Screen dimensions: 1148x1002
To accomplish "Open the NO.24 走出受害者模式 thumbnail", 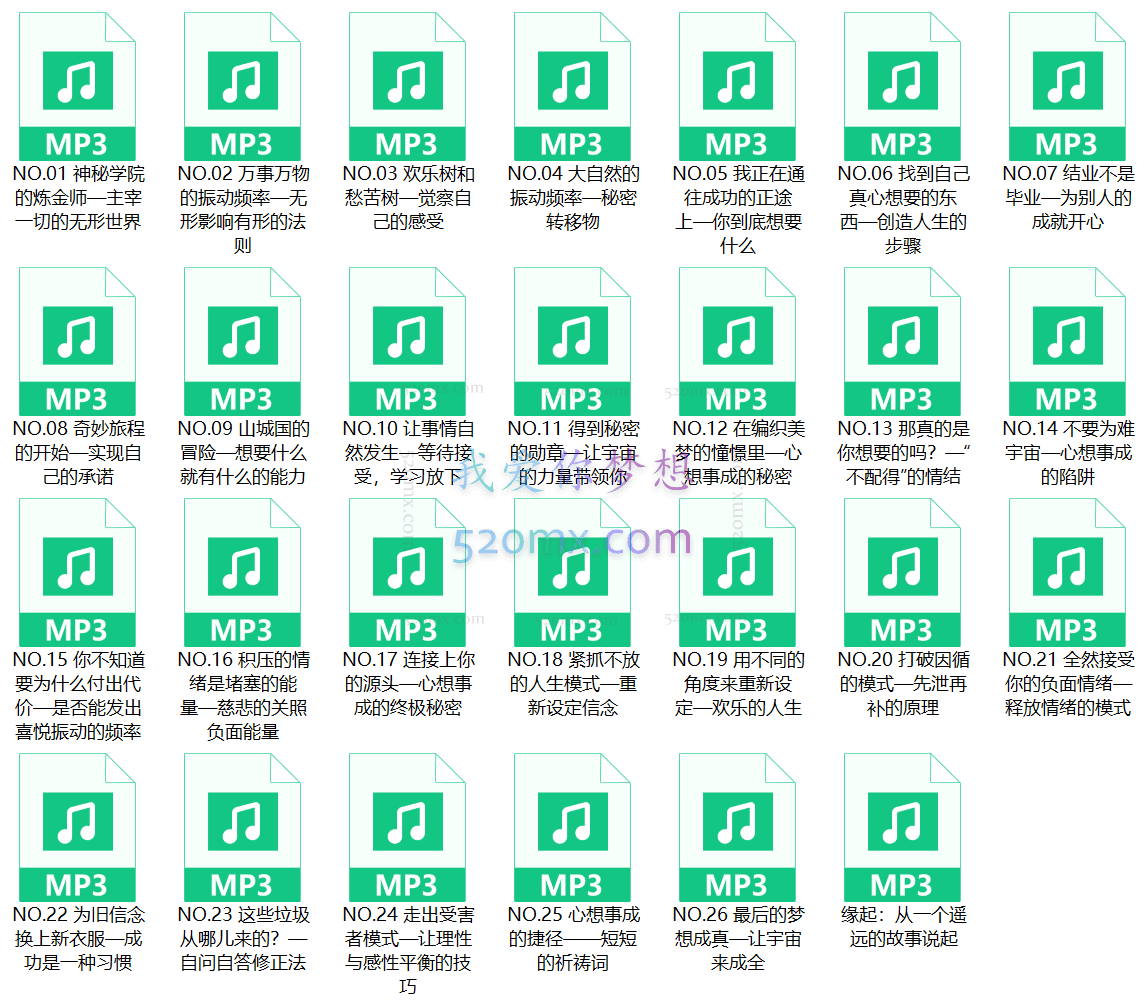I will (x=406, y=828).
